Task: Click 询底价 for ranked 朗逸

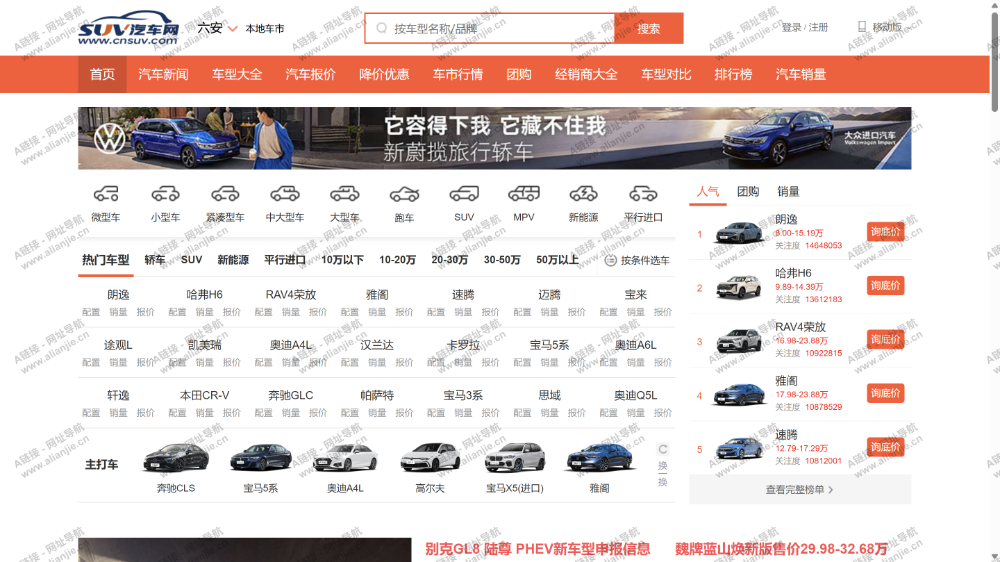Action: click(x=885, y=232)
